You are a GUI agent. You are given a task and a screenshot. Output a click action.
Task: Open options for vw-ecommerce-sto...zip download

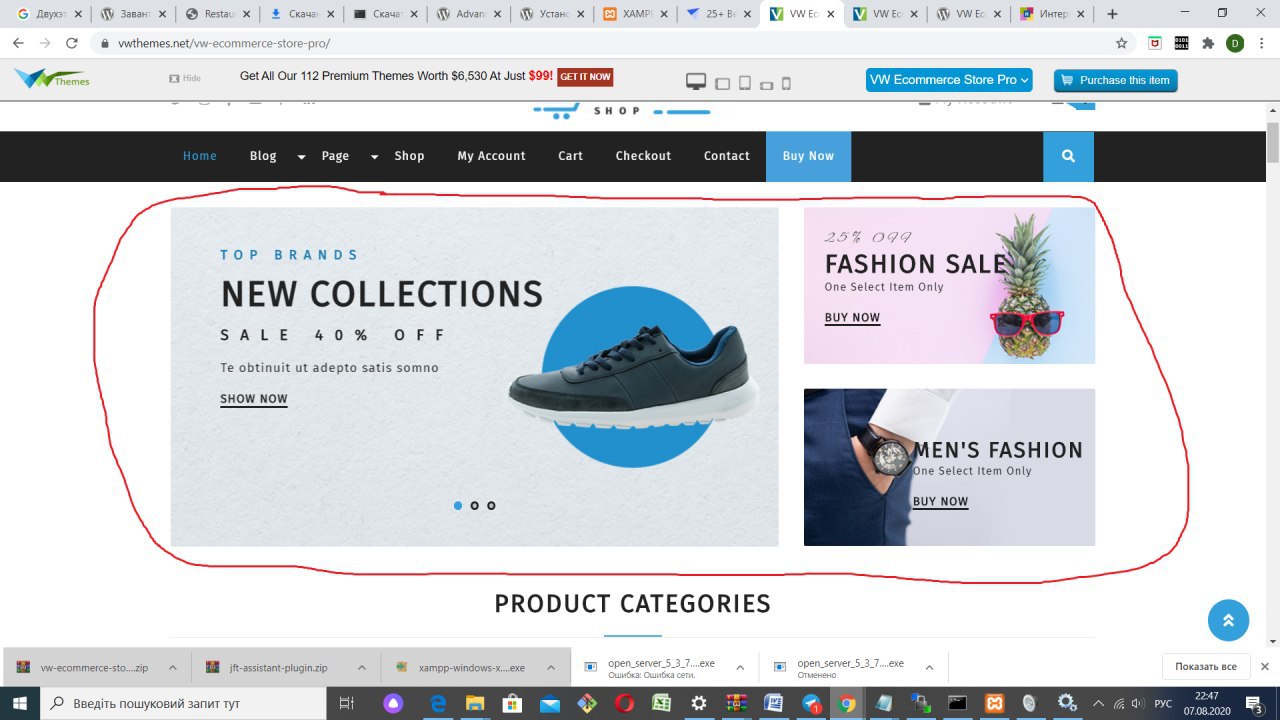tap(172, 667)
